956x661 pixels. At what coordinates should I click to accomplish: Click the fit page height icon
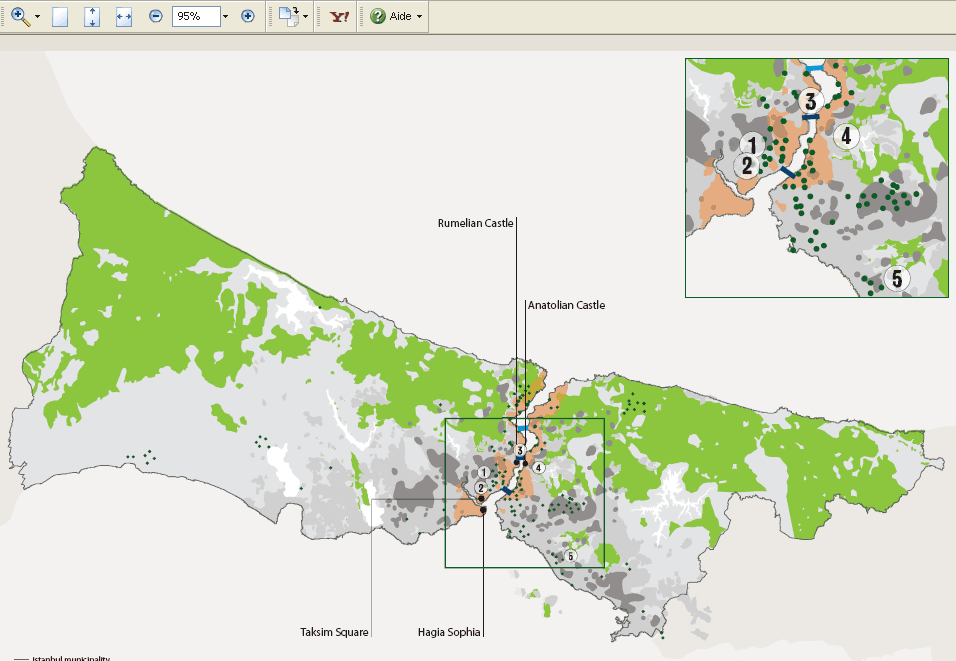92,15
